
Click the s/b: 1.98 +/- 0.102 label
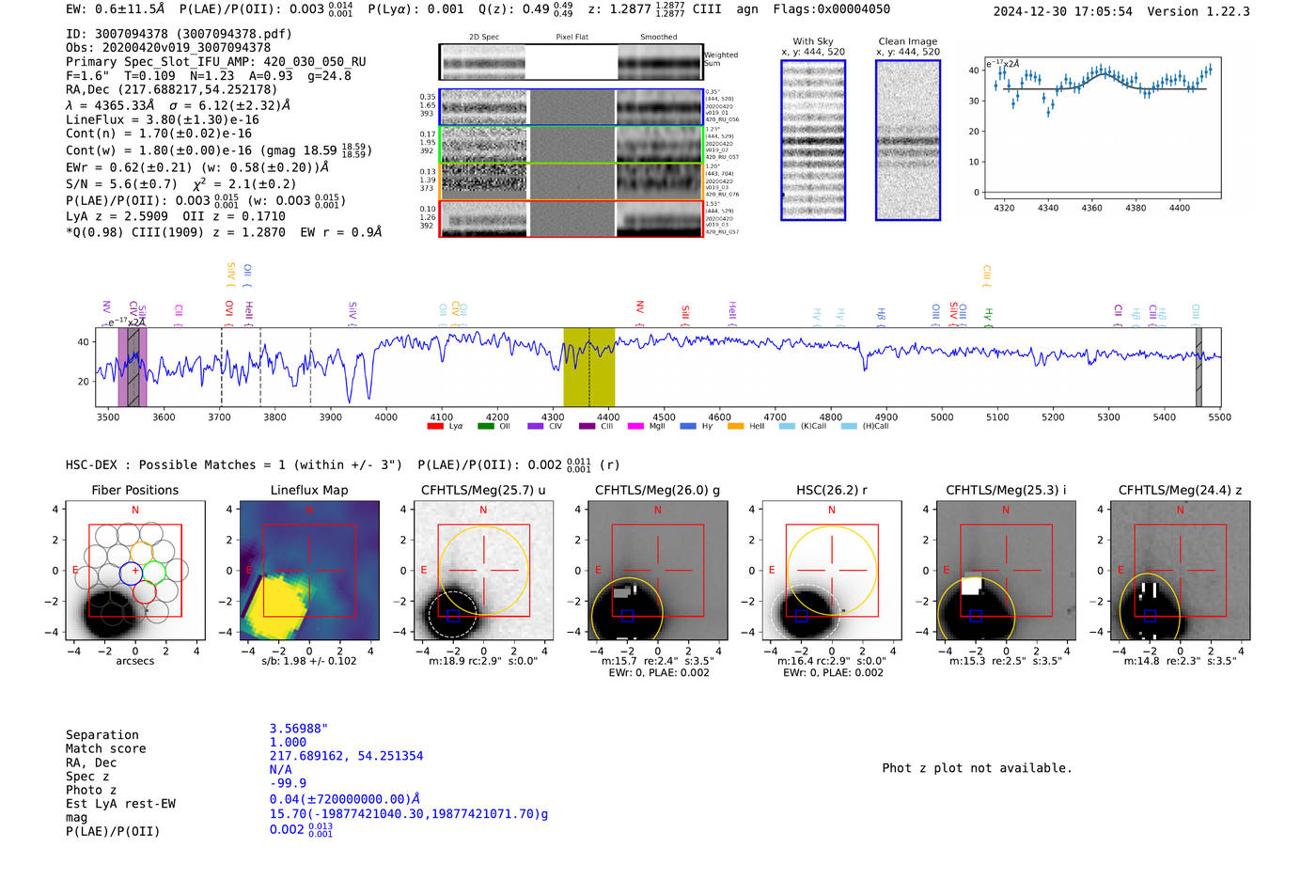pyautogui.click(x=309, y=661)
